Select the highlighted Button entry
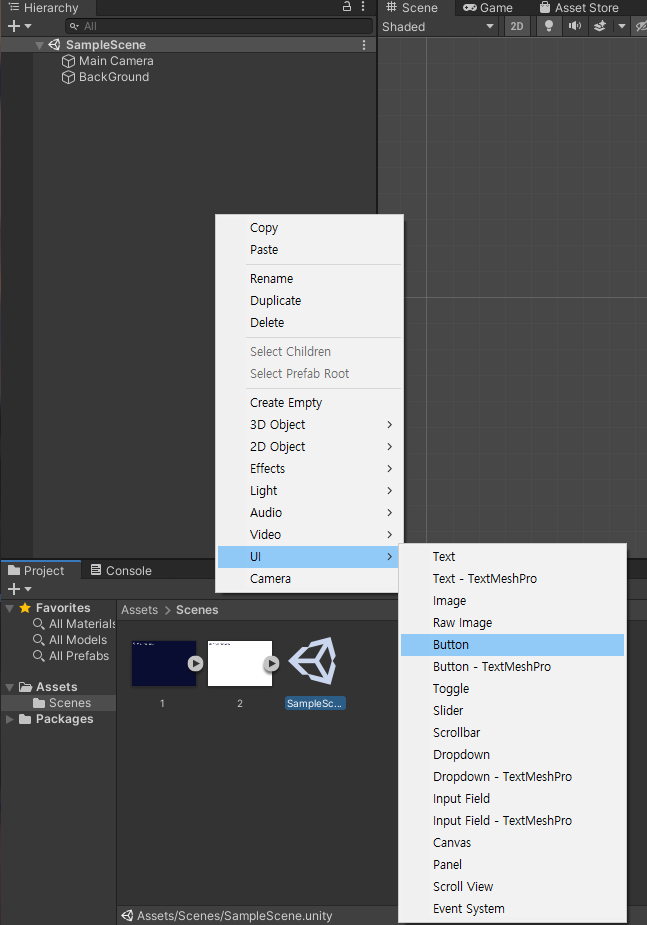Screen dimensions: 647x925 (x=512, y=645)
